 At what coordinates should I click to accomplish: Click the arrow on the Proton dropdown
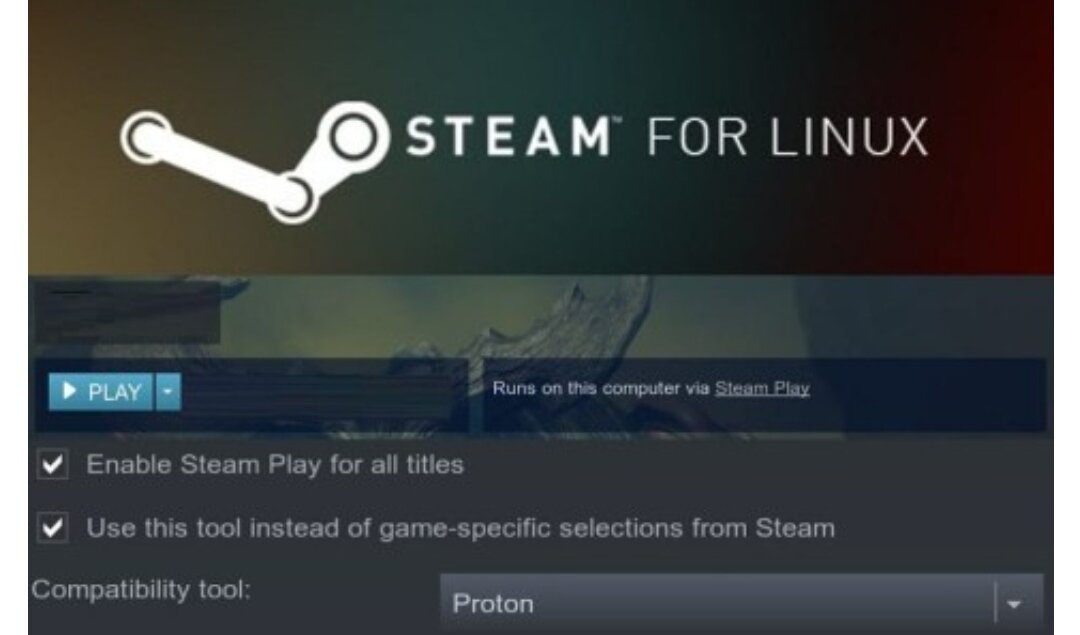(x=1013, y=604)
